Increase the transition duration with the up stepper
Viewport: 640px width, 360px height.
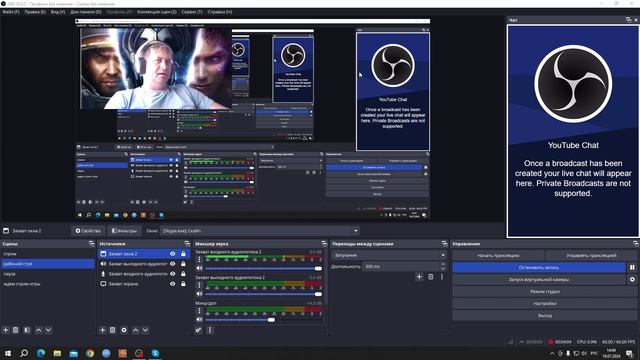pos(443,264)
